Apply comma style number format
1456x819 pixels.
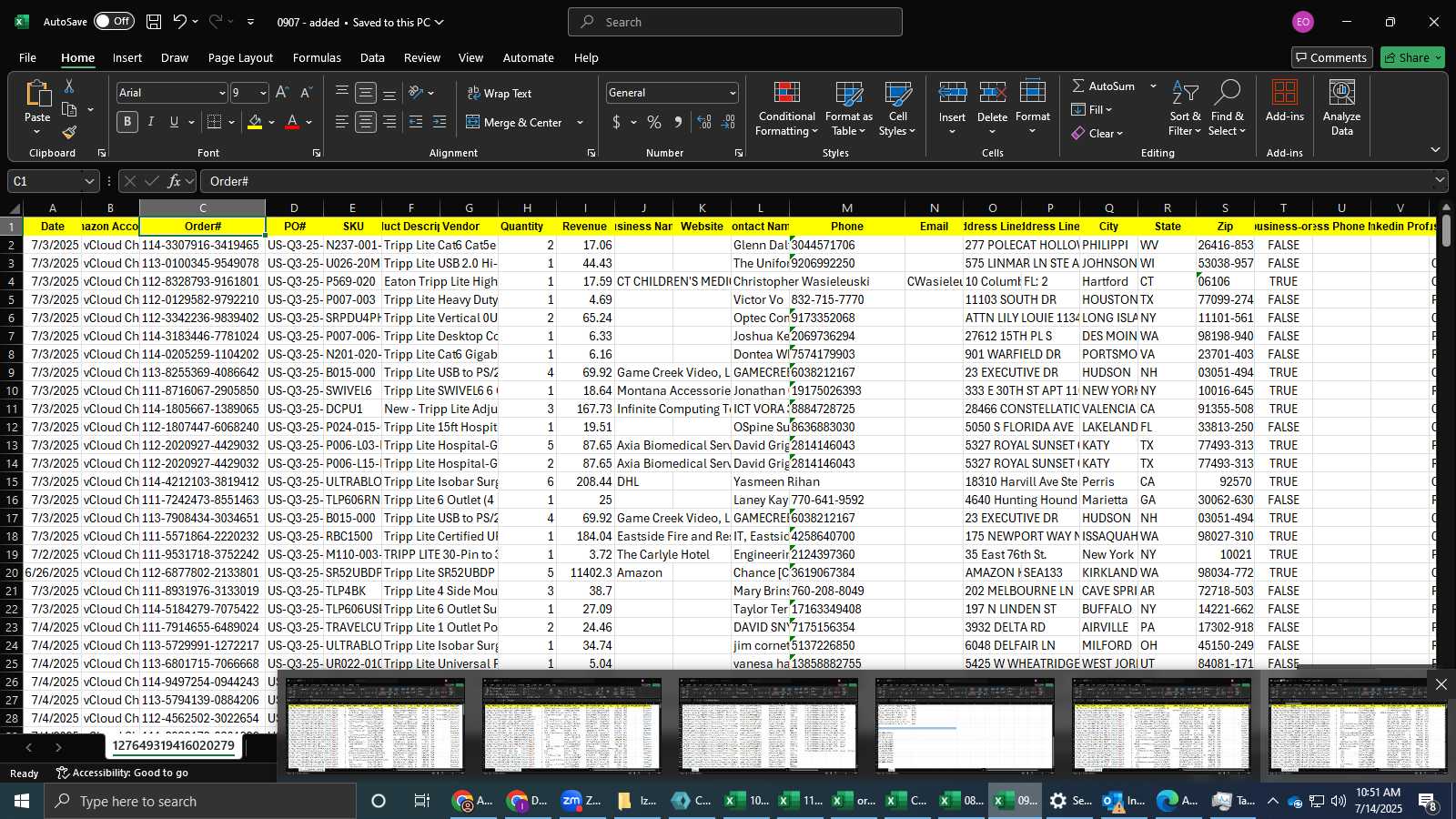[x=678, y=122]
